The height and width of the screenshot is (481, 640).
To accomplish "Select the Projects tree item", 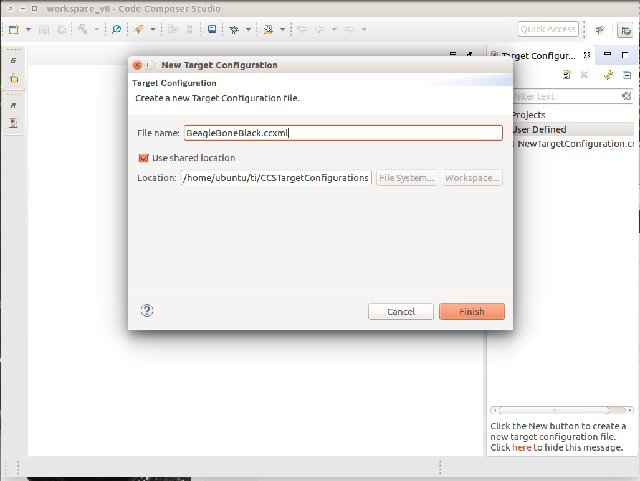I will [529, 115].
